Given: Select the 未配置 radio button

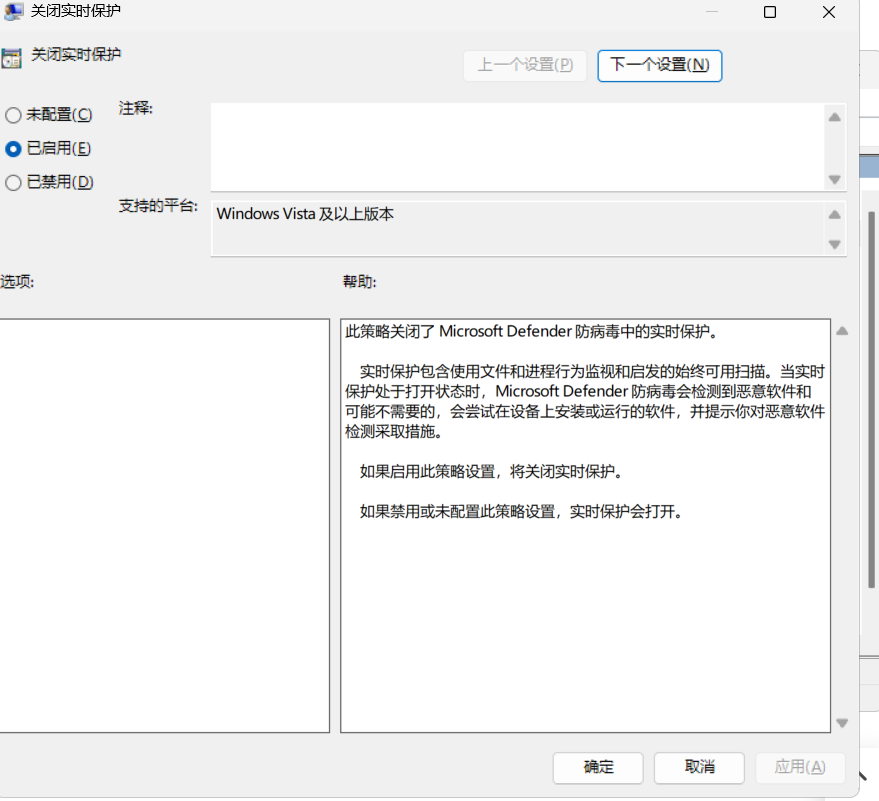Looking at the screenshot, I should [14, 114].
